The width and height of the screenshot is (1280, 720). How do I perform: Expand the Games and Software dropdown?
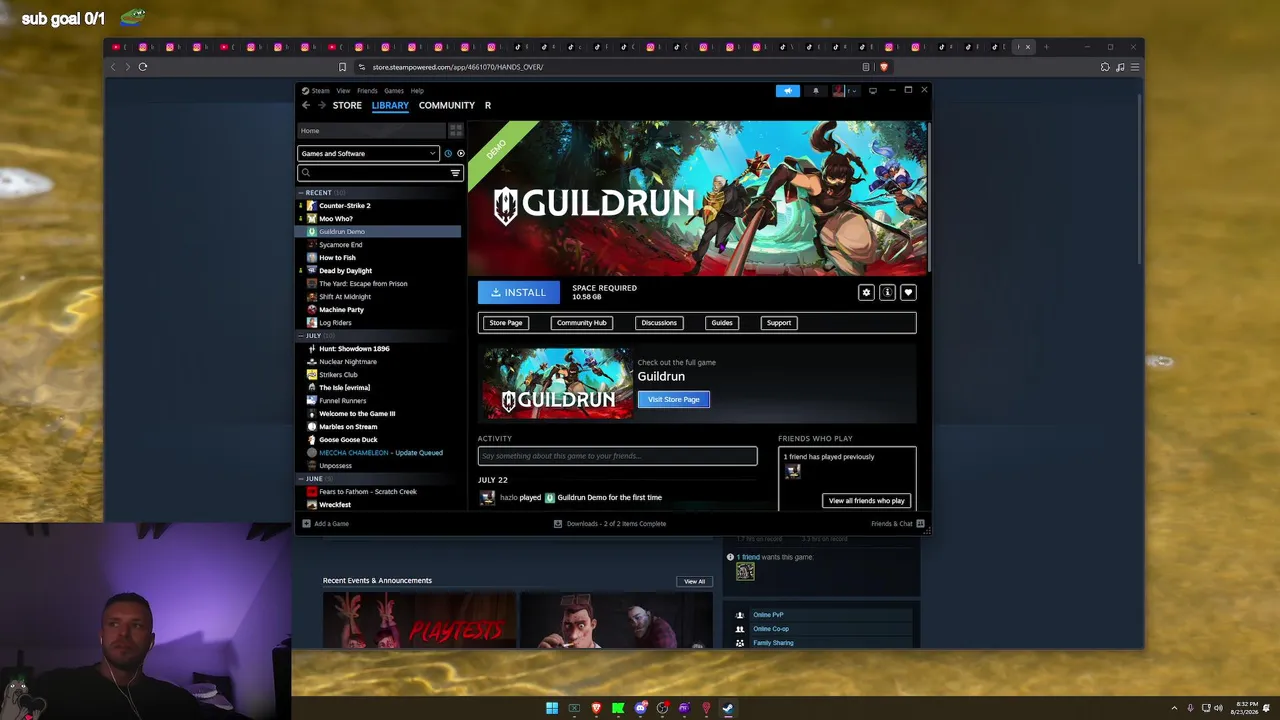coord(368,153)
